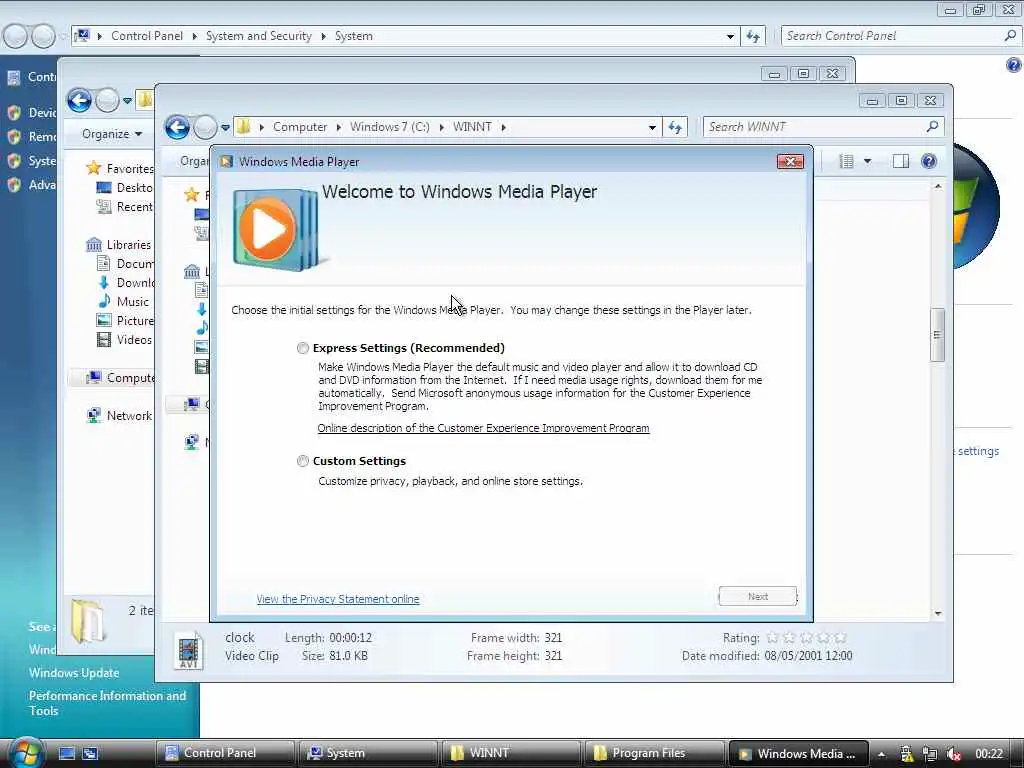Screen dimensions: 1024x768
Task: Click the Next button in Media Player setup
Action: point(758,596)
